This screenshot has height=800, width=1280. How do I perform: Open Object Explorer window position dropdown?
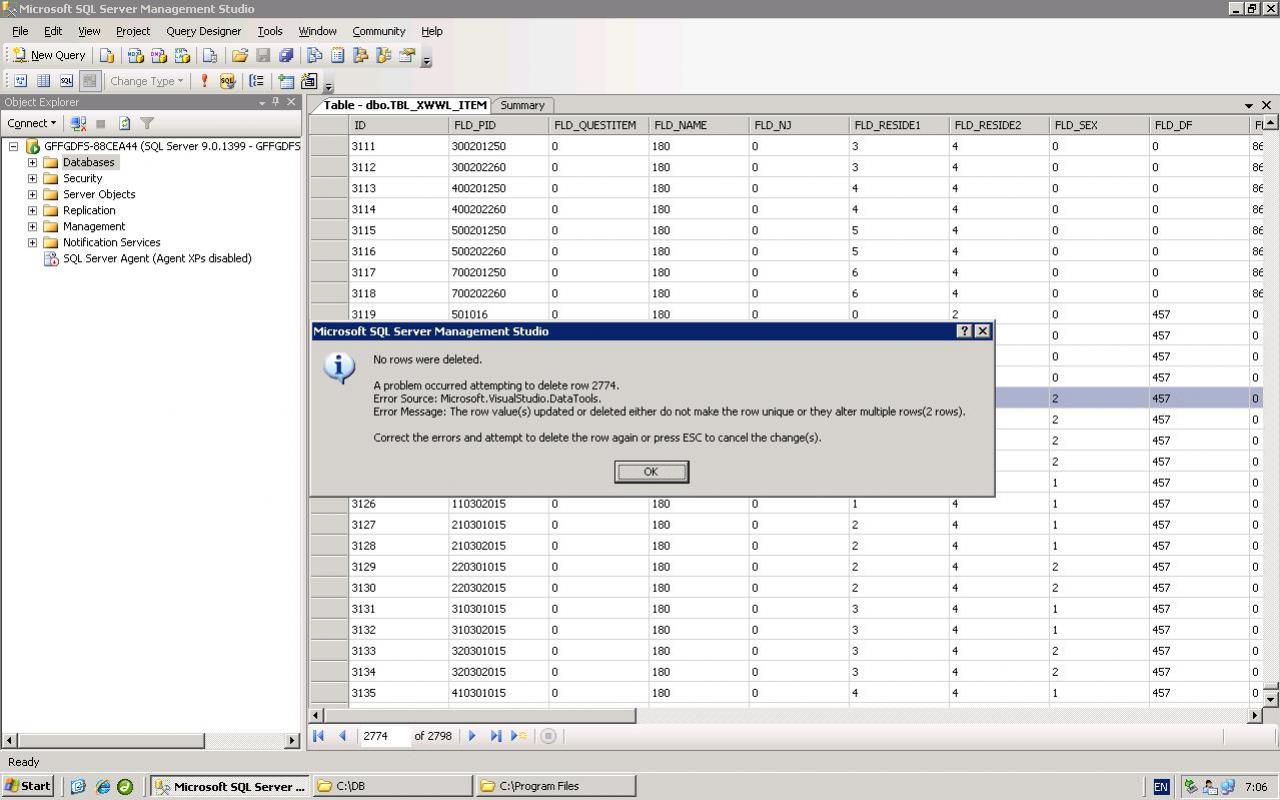click(x=263, y=102)
